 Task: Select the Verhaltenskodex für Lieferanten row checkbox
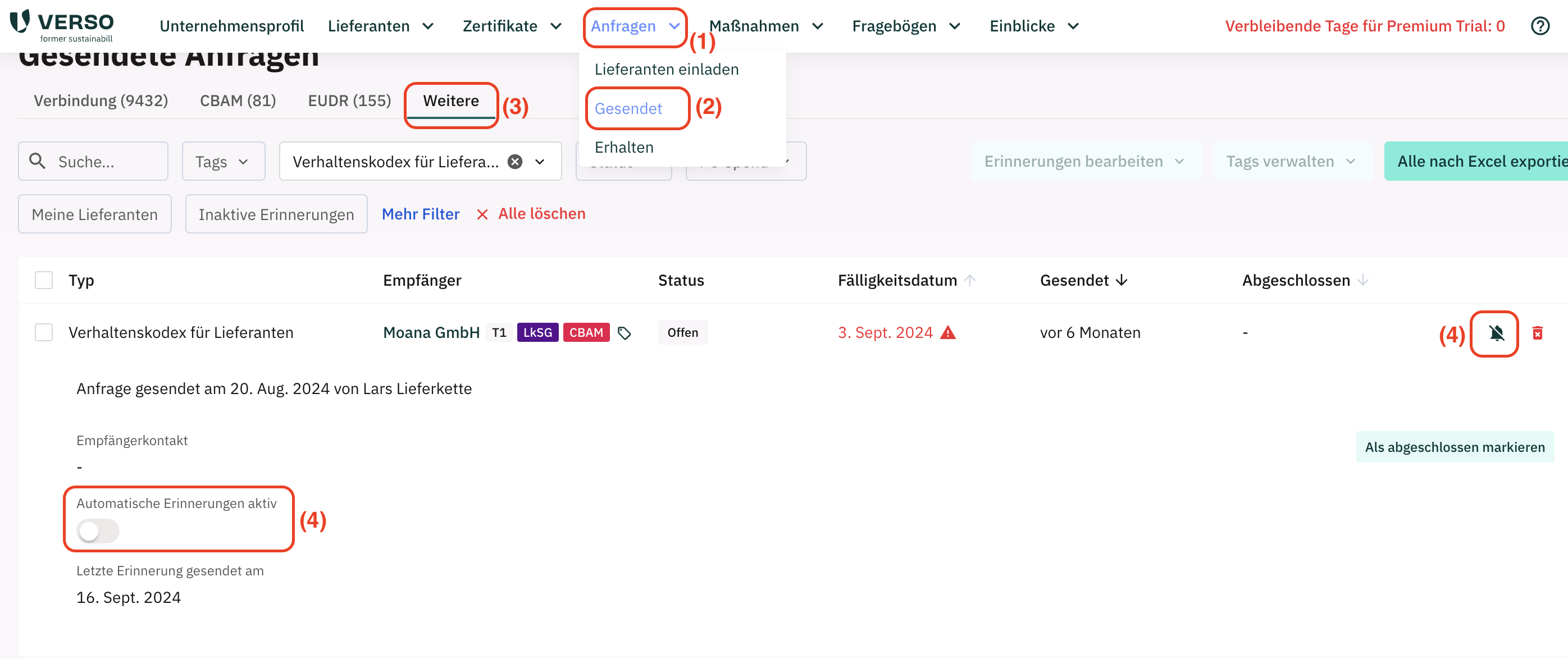pos(44,332)
